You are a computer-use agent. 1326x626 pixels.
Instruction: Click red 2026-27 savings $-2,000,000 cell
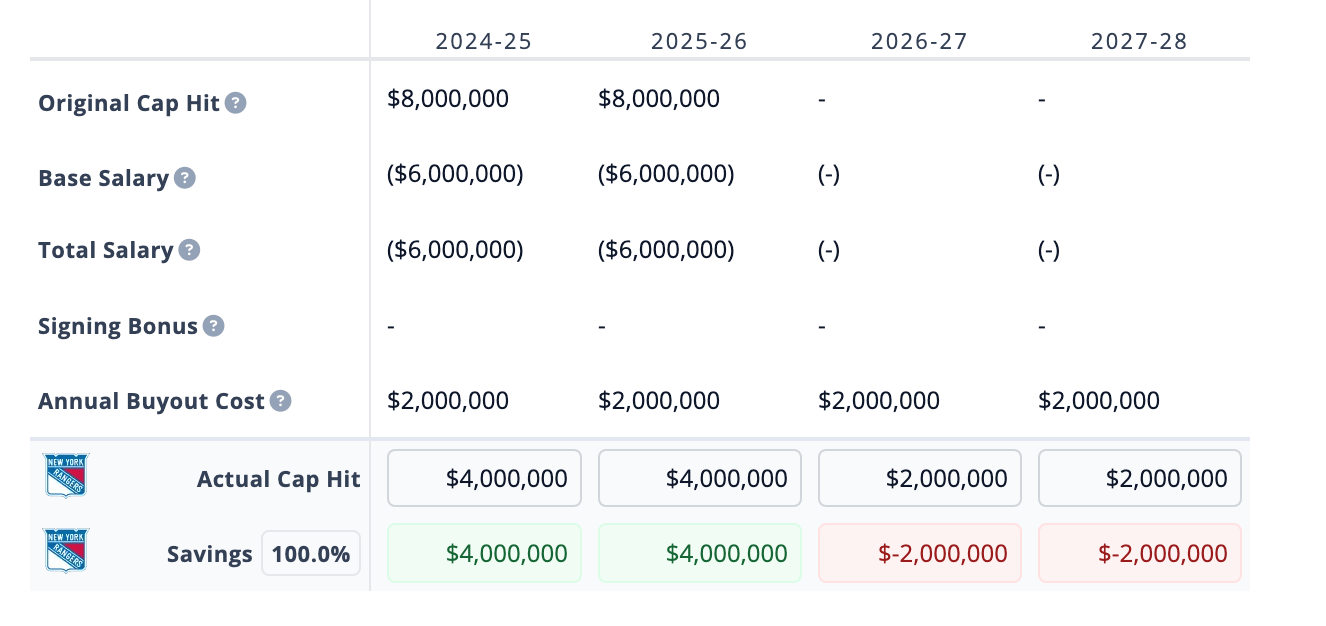920,553
